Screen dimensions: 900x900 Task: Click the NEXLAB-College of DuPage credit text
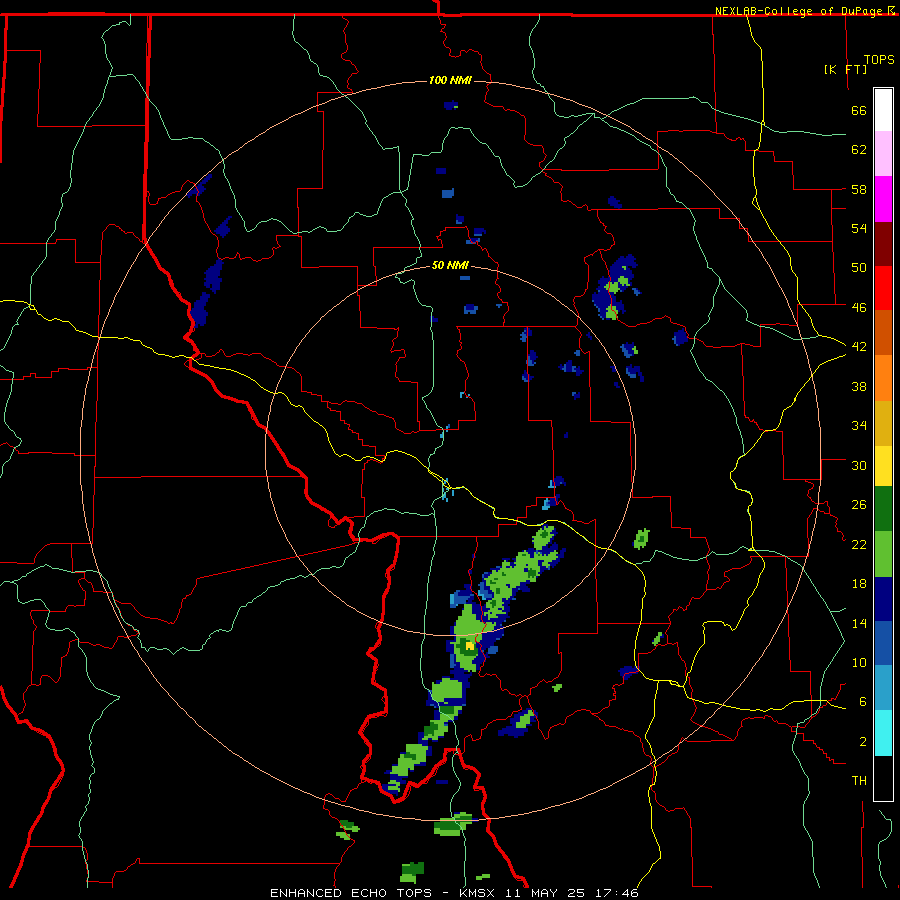point(800,11)
